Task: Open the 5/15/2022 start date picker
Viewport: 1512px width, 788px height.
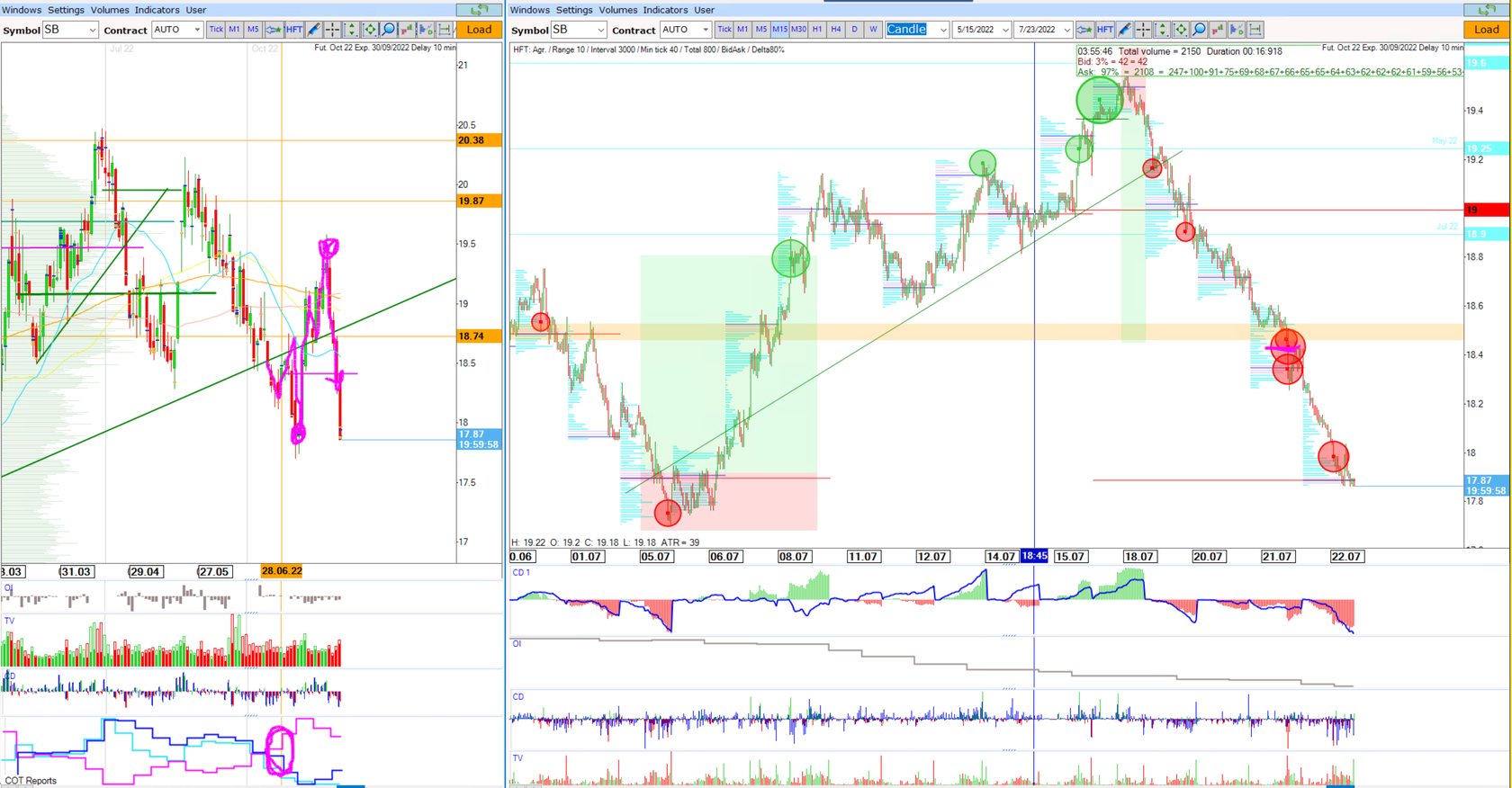Action: click(x=982, y=30)
